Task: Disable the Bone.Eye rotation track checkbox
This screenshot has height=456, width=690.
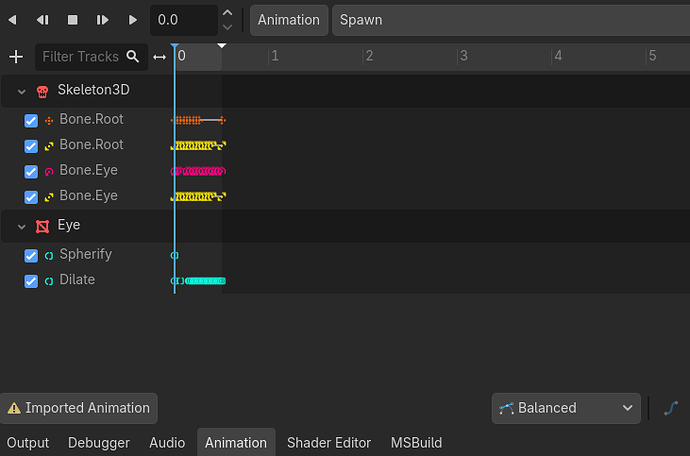Action: coord(31,172)
